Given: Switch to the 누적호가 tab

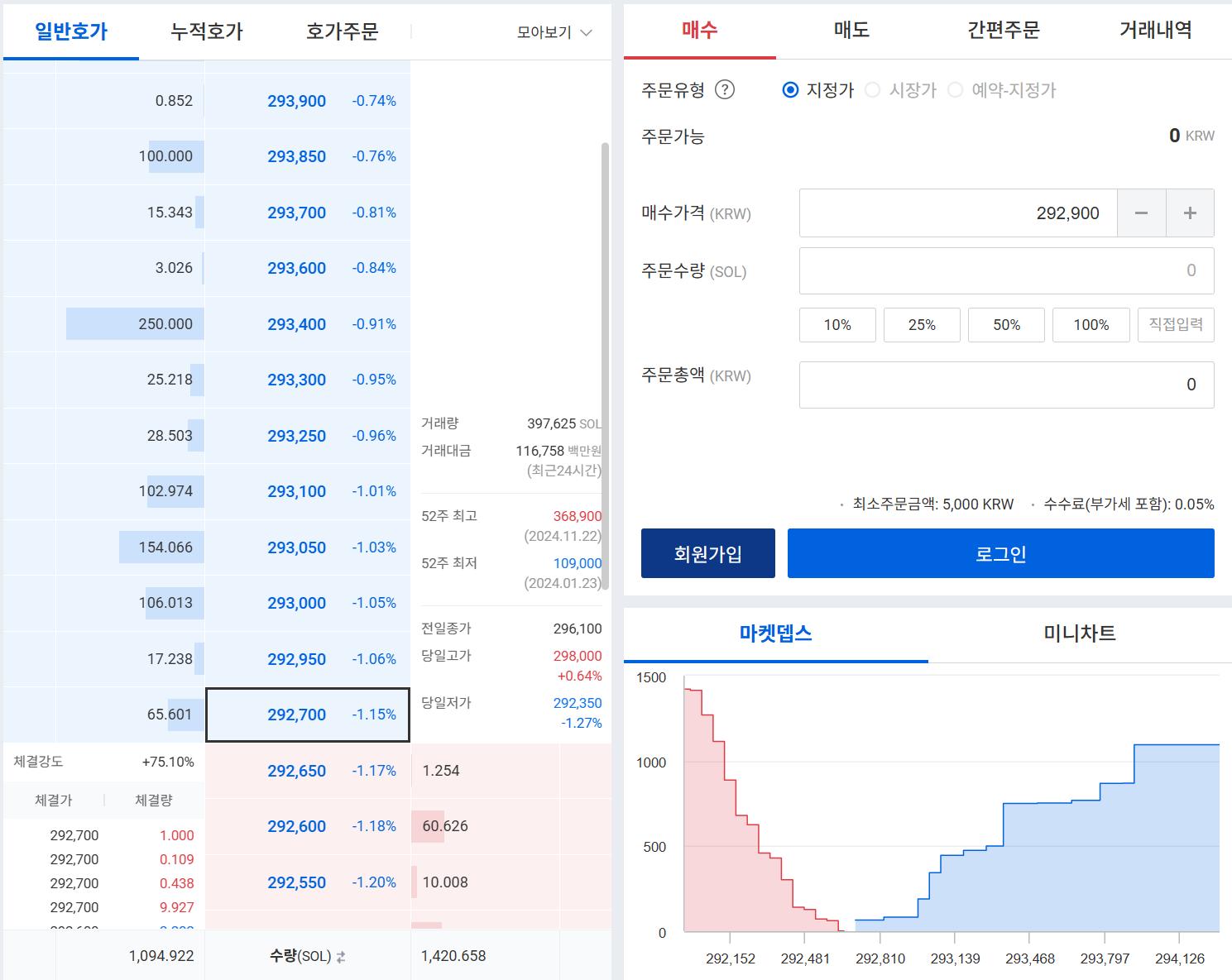Looking at the screenshot, I should coord(207,31).
